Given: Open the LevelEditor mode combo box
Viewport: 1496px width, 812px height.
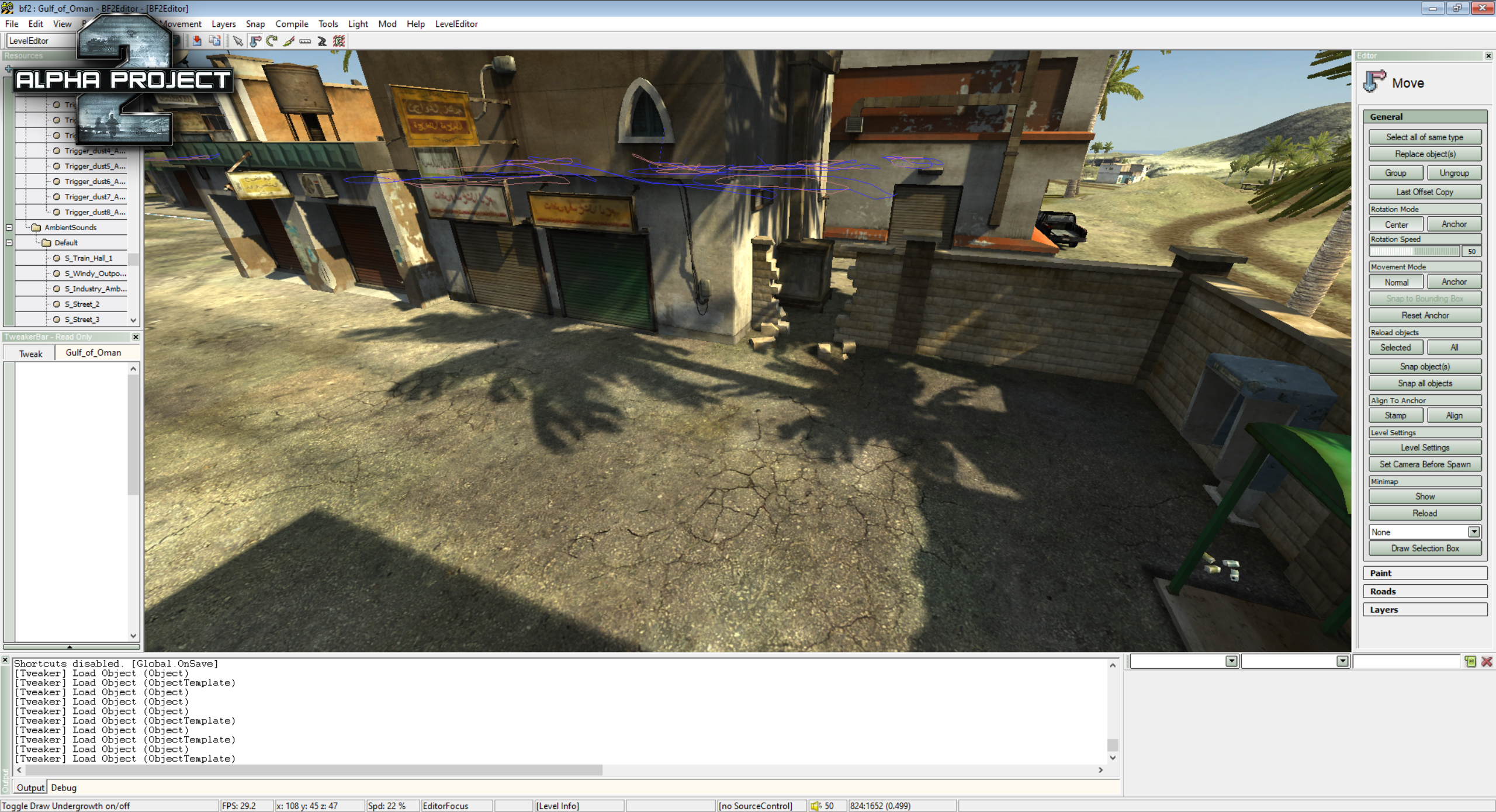Looking at the screenshot, I should coord(41,41).
